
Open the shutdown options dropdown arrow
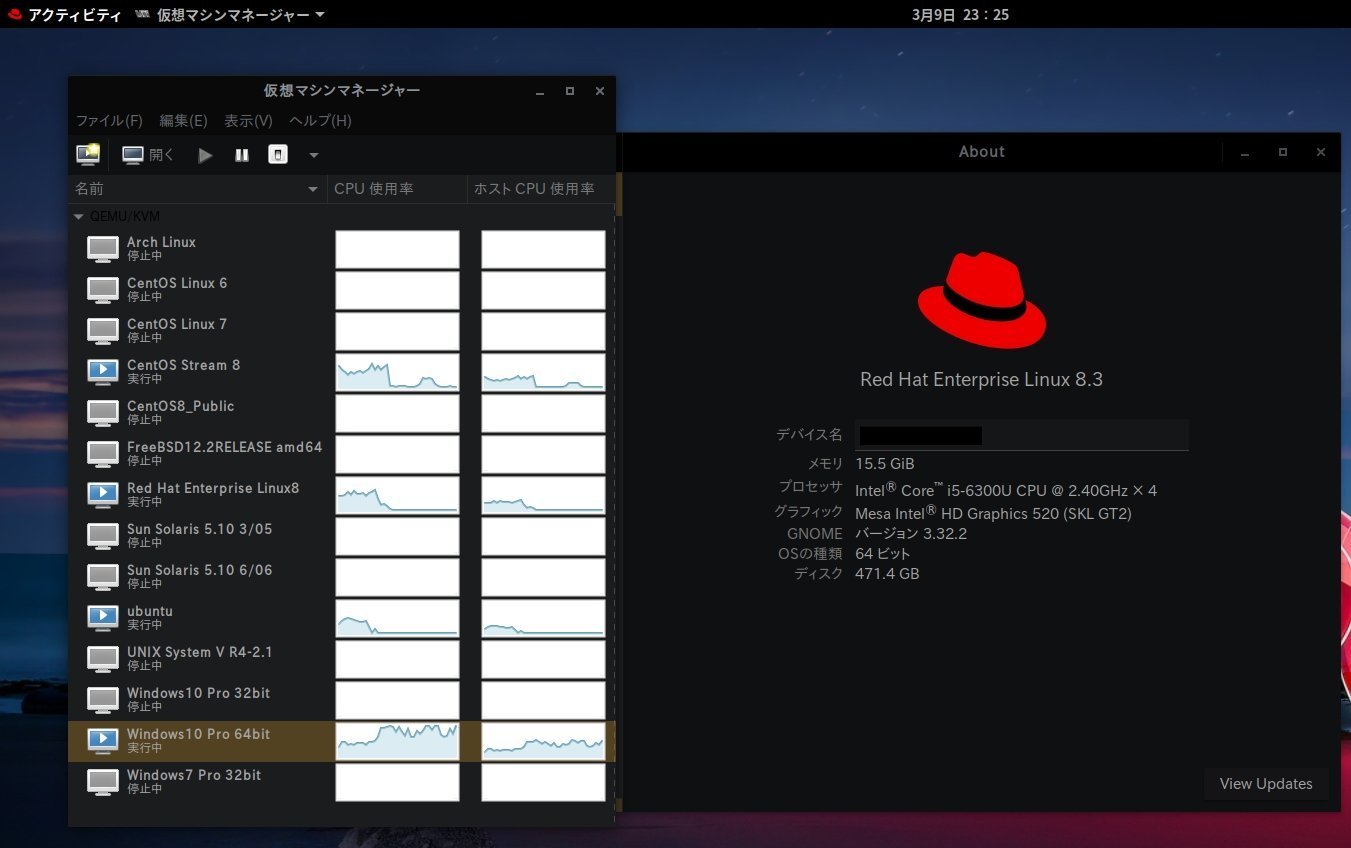pos(313,155)
